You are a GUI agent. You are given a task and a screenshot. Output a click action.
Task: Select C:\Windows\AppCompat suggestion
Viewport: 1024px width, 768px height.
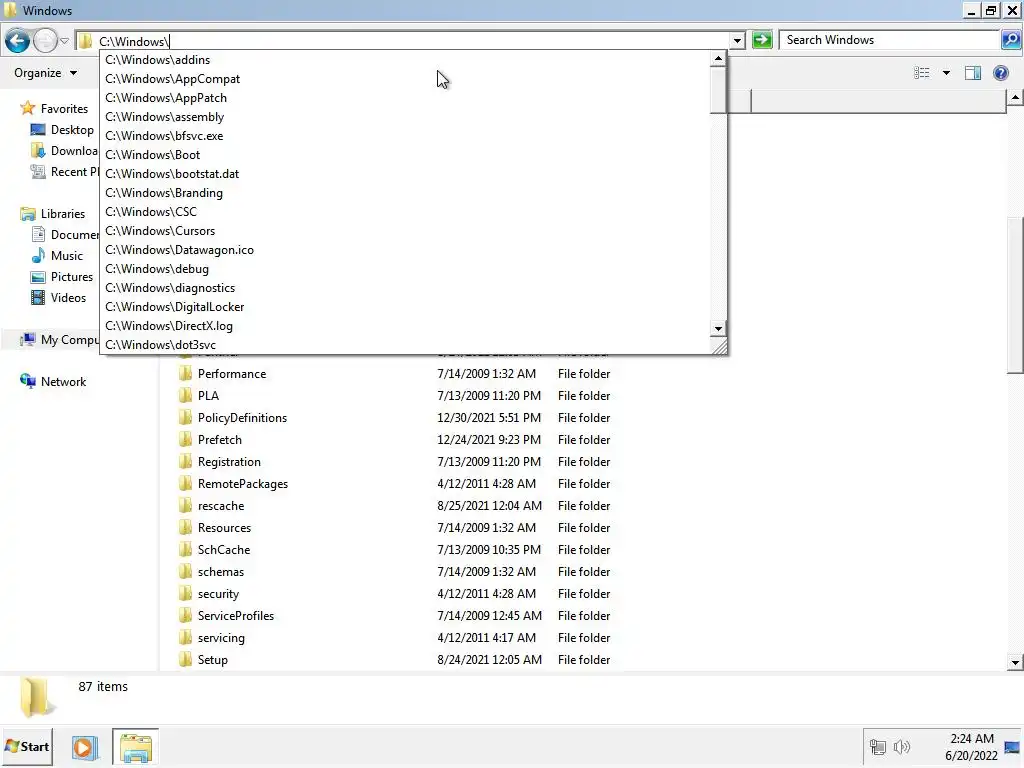click(405, 78)
